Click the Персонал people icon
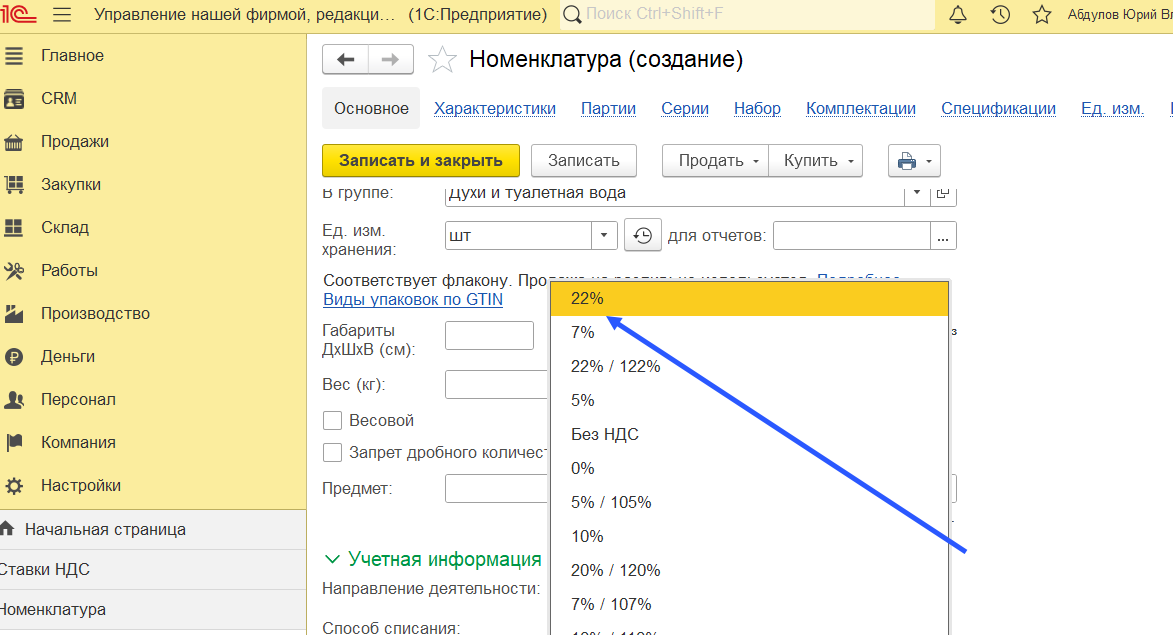Viewport: 1173px width, 635px height. [13, 399]
